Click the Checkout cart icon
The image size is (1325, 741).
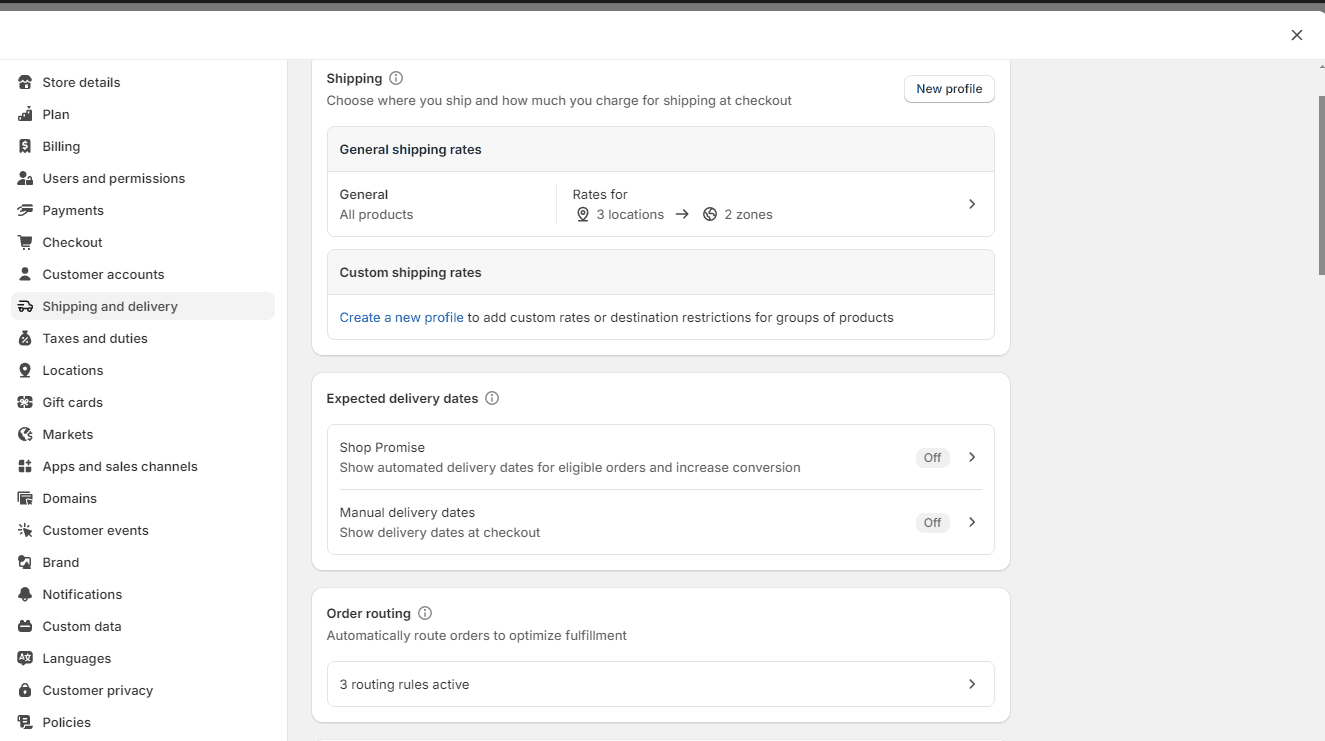coord(25,242)
